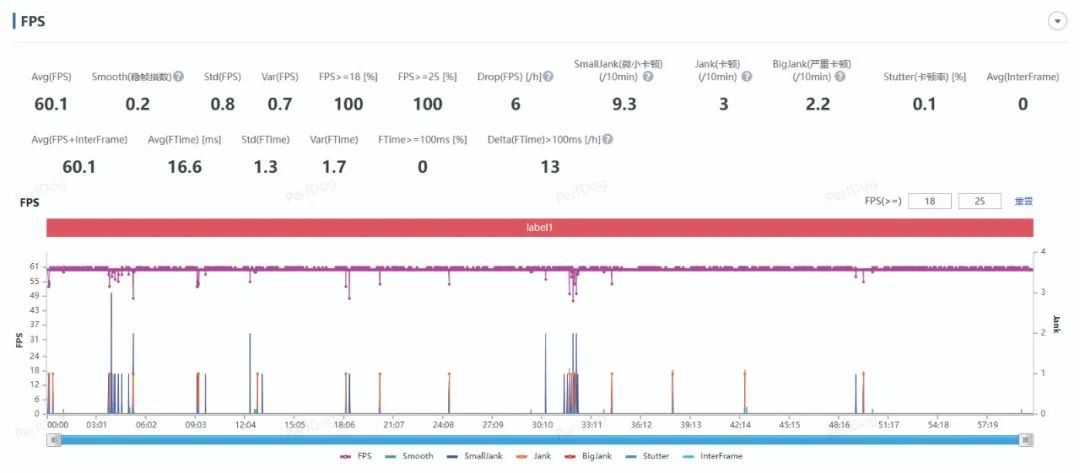1080x473 pixels.
Task: Click help icon beside Delta(FTime)>100ms
Action: click(608, 140)
